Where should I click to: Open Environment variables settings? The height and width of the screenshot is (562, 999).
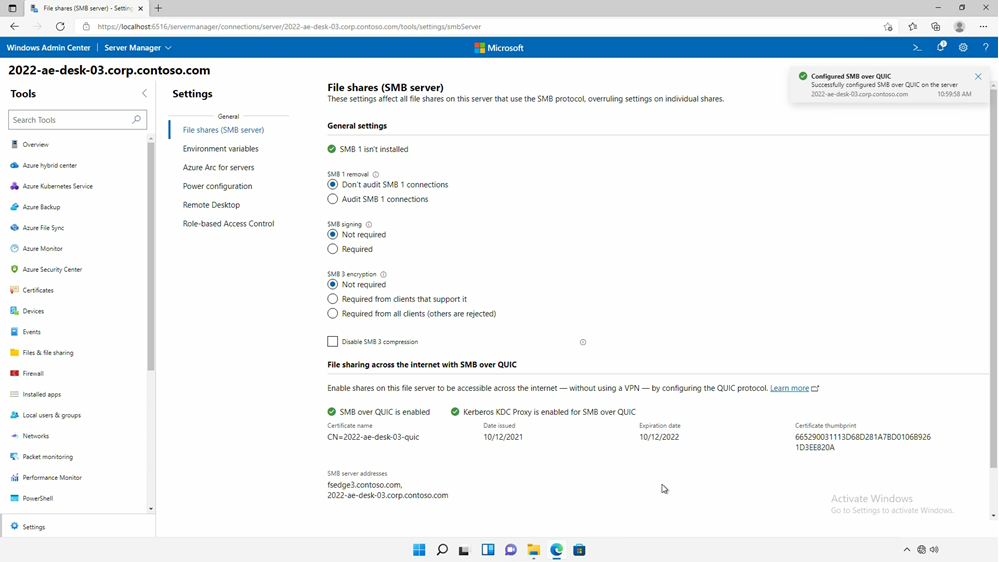[x=220, y=148]
